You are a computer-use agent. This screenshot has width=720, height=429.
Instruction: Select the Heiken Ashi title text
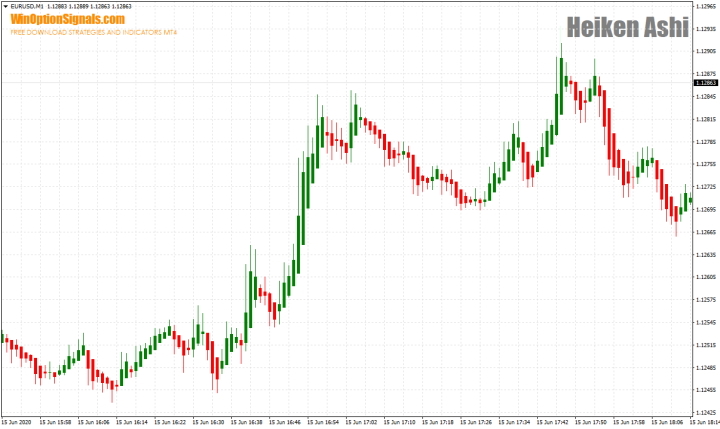click(627, 27)
